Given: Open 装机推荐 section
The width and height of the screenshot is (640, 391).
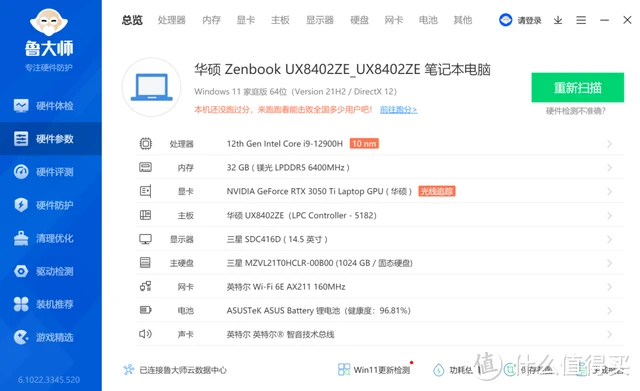Looking at the screenshot, I should point(51,304).
